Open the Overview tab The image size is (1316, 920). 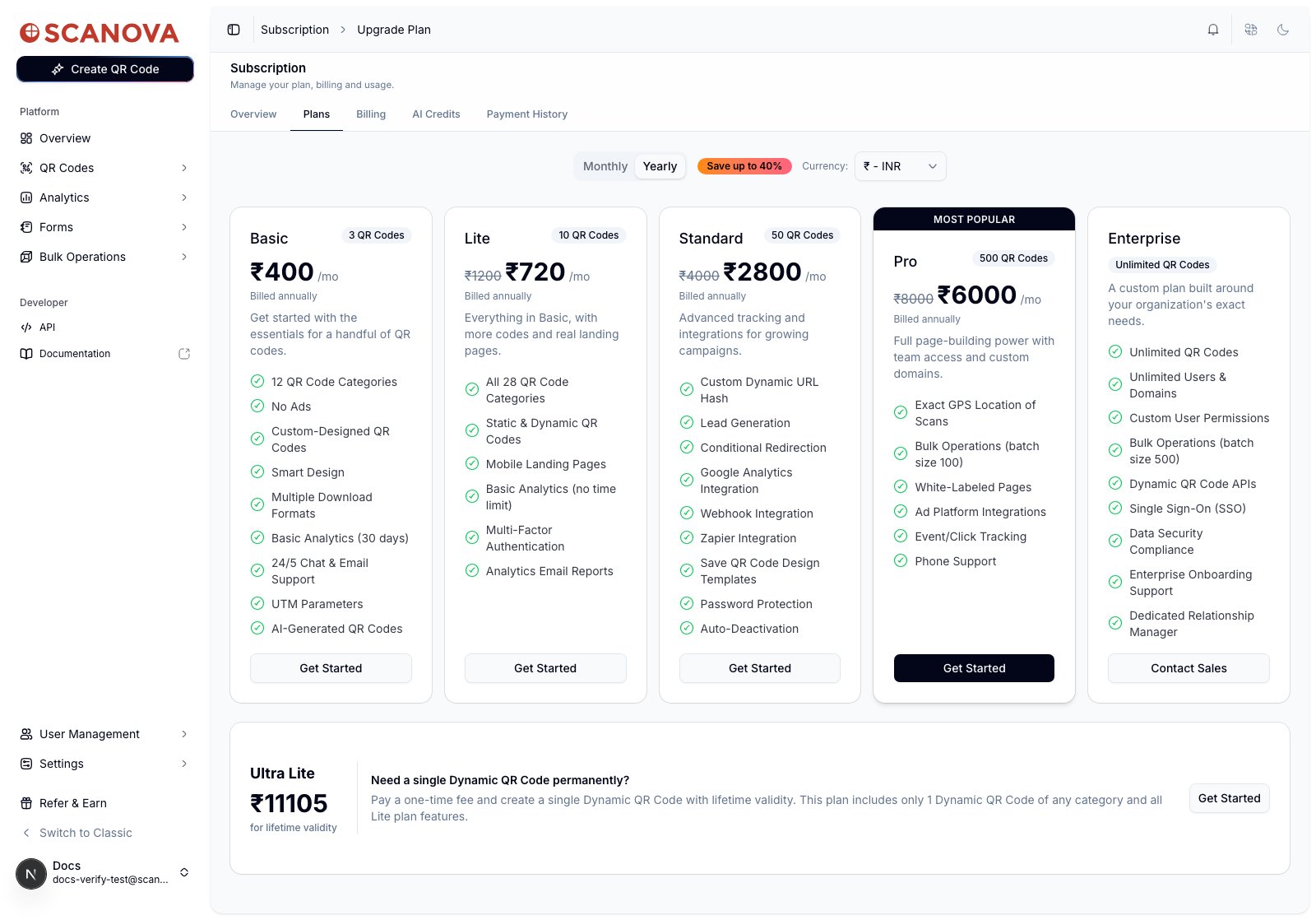pos(253,114)
